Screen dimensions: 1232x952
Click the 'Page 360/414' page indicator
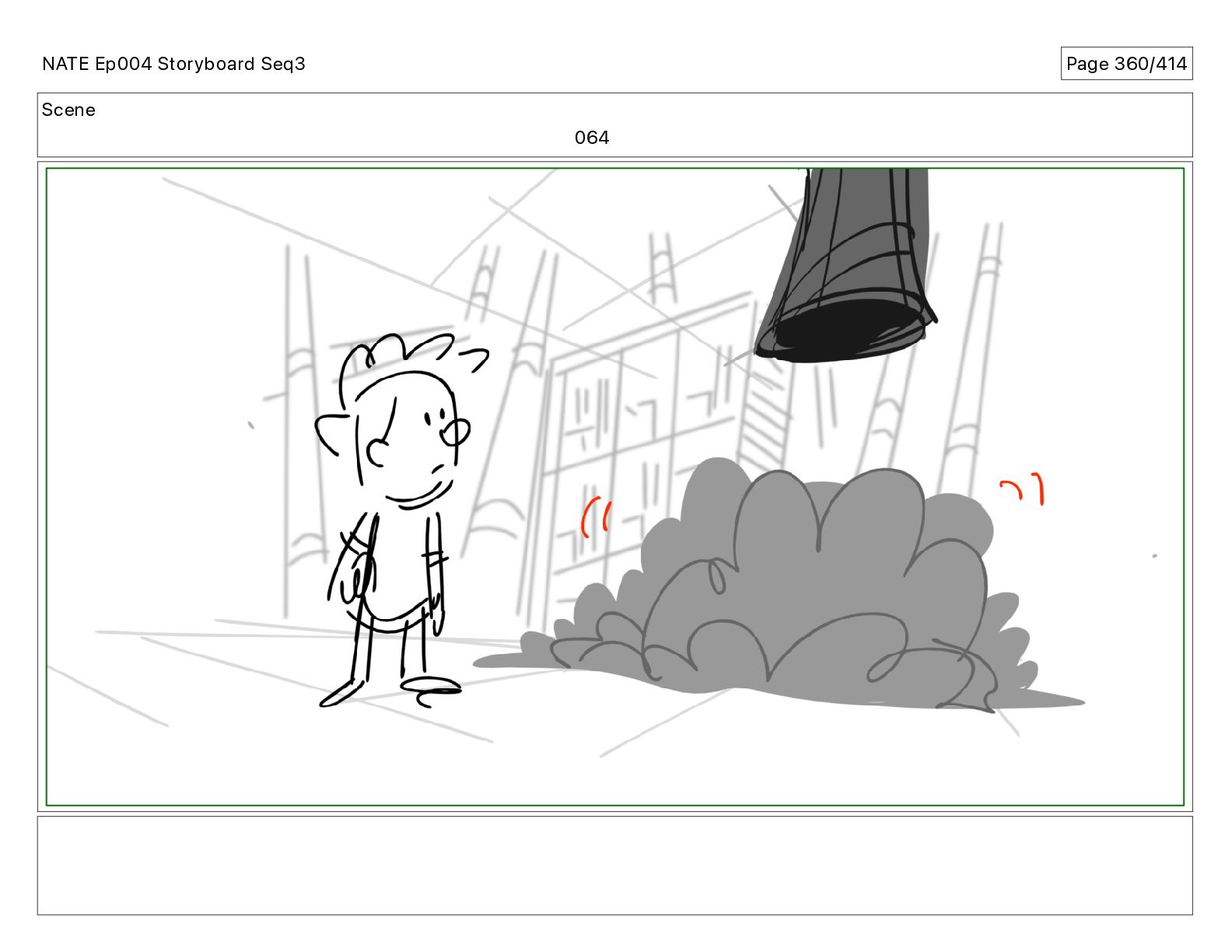click(x=1126, y=64)
